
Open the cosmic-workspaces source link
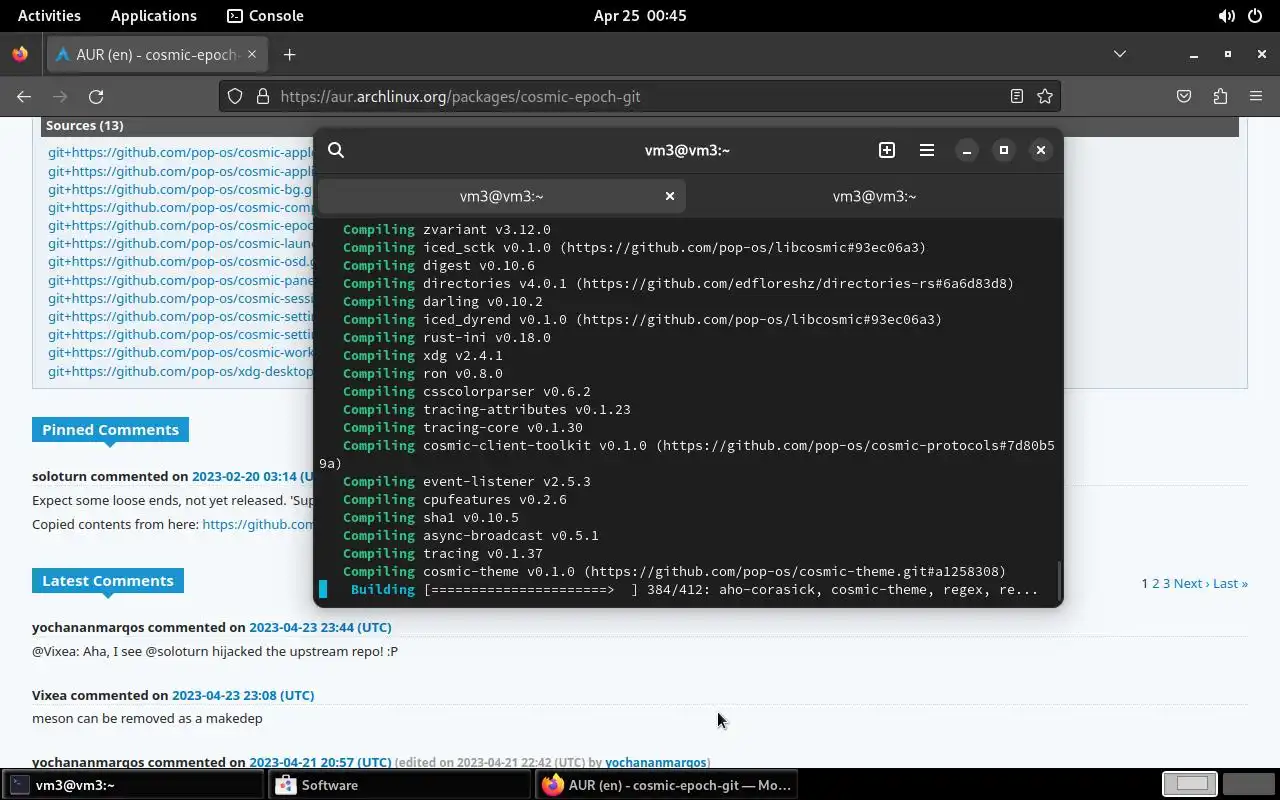[180, 352]
